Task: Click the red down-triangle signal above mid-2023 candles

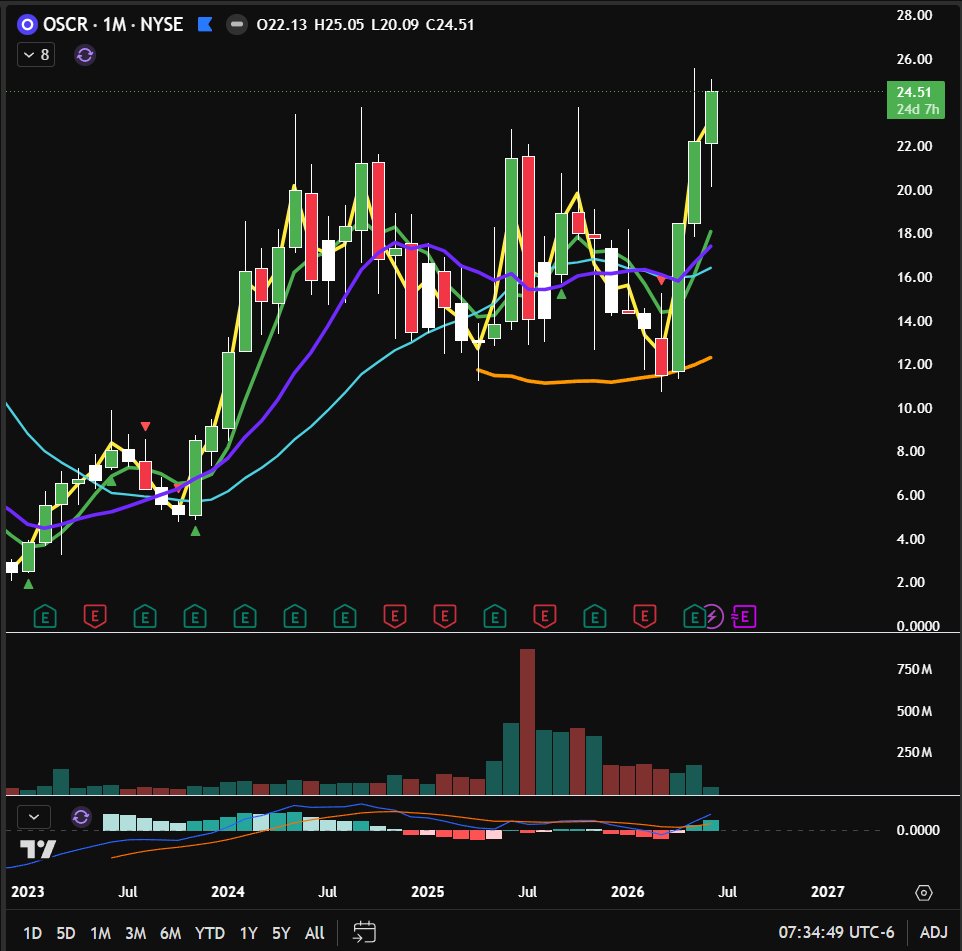Action: pyautogui.click(x=145, y=426)
